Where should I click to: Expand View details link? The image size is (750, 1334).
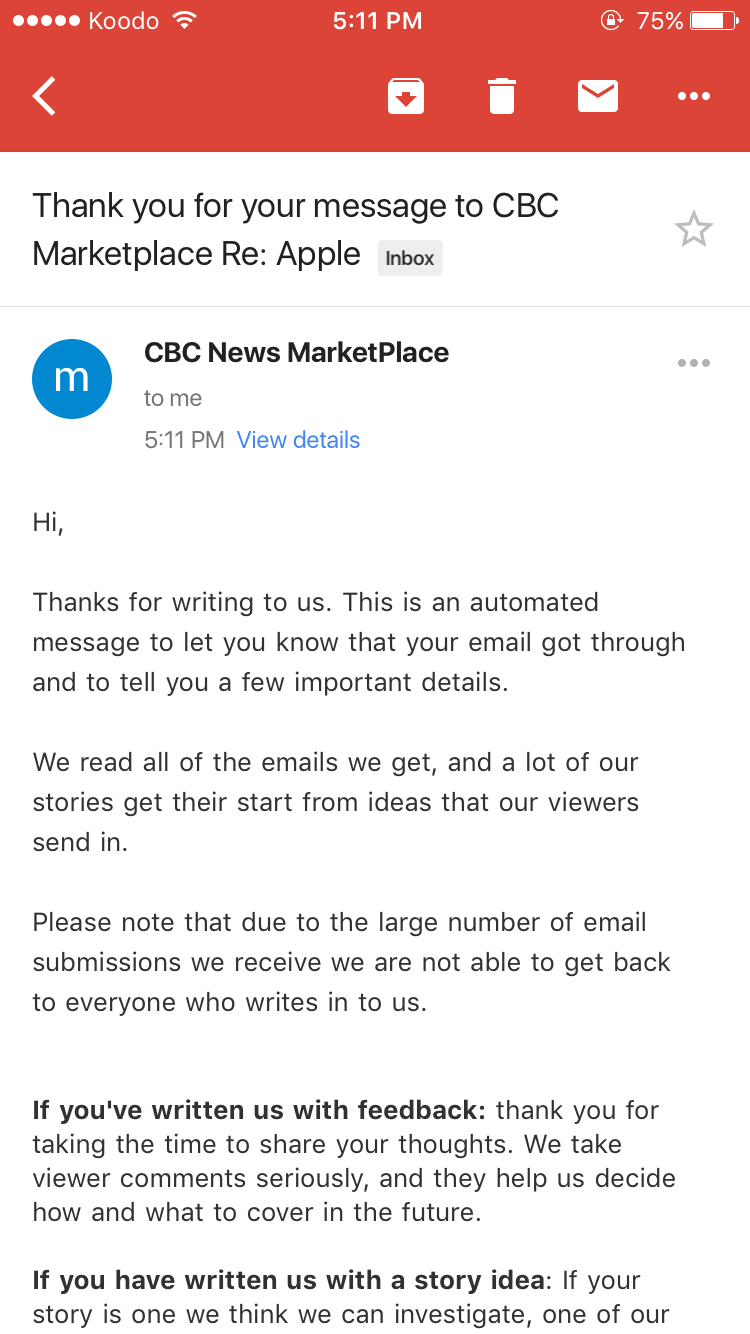coord(298,440)
